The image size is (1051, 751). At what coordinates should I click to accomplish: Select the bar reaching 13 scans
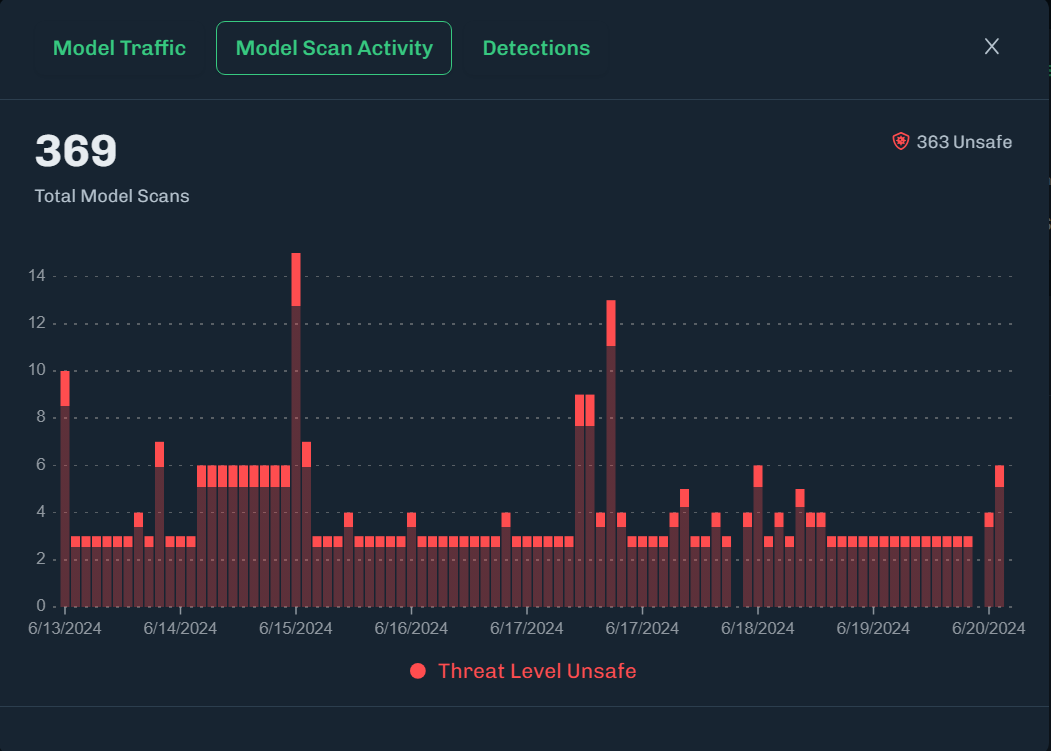611,453
